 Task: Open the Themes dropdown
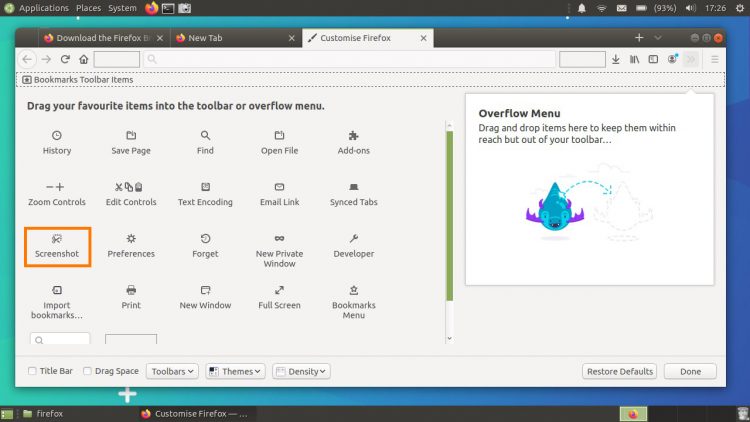235,371
